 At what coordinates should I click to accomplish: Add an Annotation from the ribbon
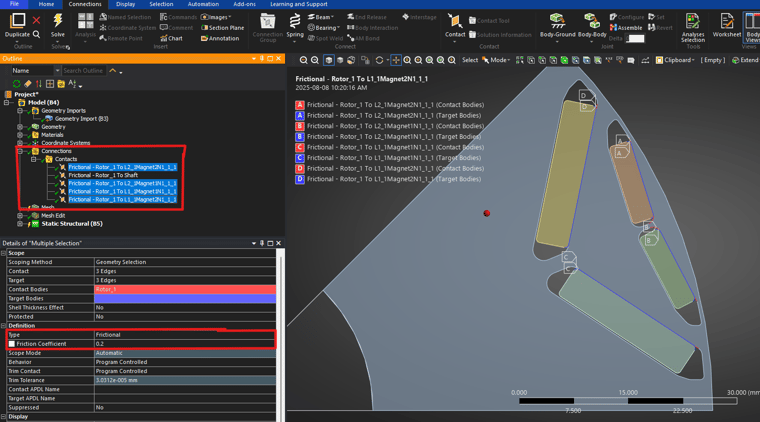click(x=220, y=38)
